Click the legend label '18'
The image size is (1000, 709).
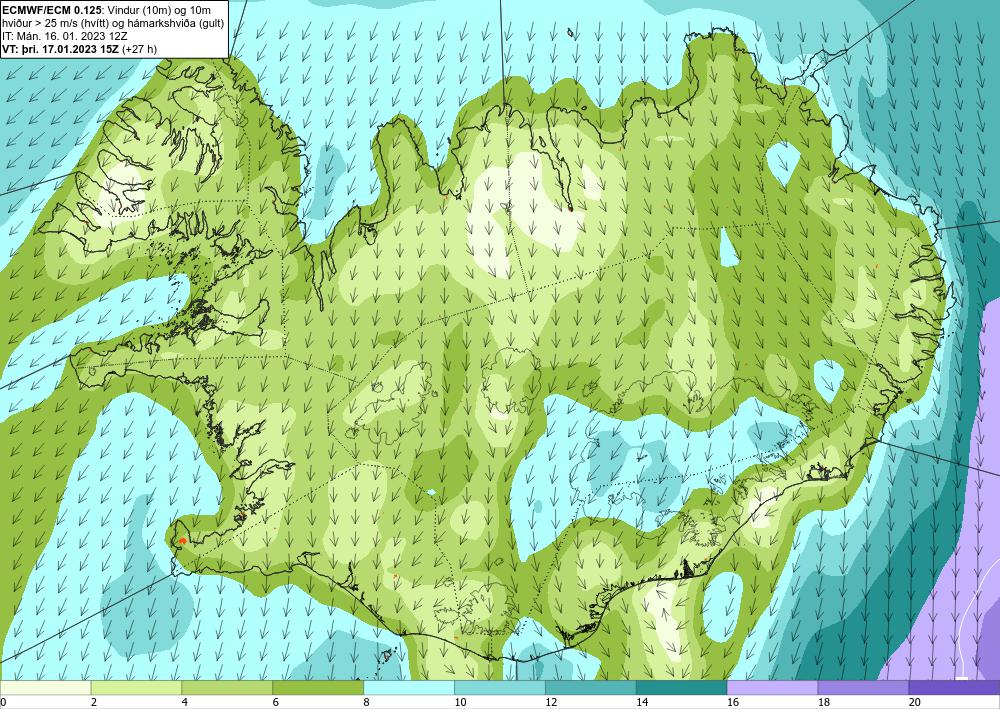[x=824, y=703]
